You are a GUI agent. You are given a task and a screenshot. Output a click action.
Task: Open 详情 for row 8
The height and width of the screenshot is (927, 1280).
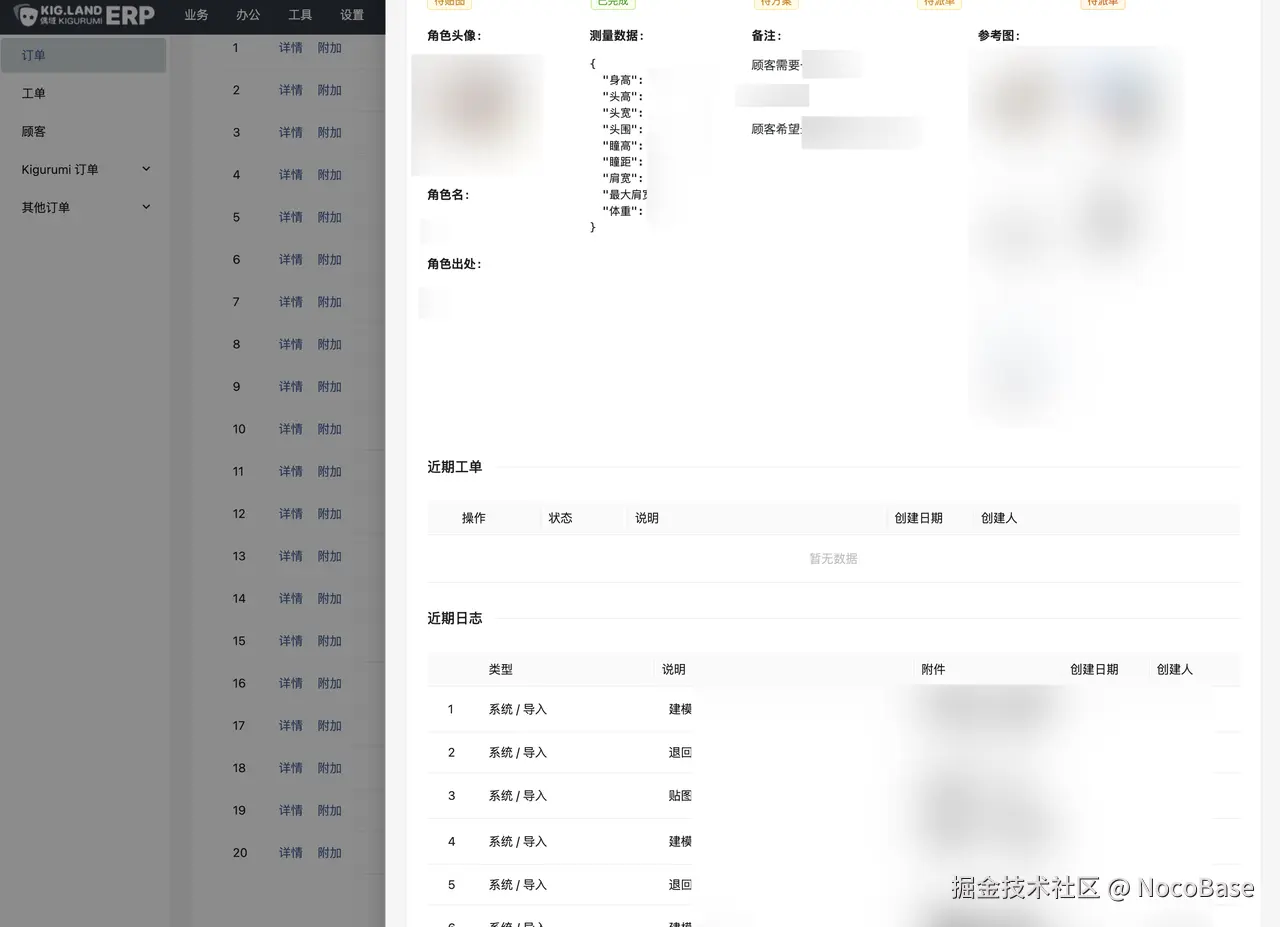pos(291,344)
